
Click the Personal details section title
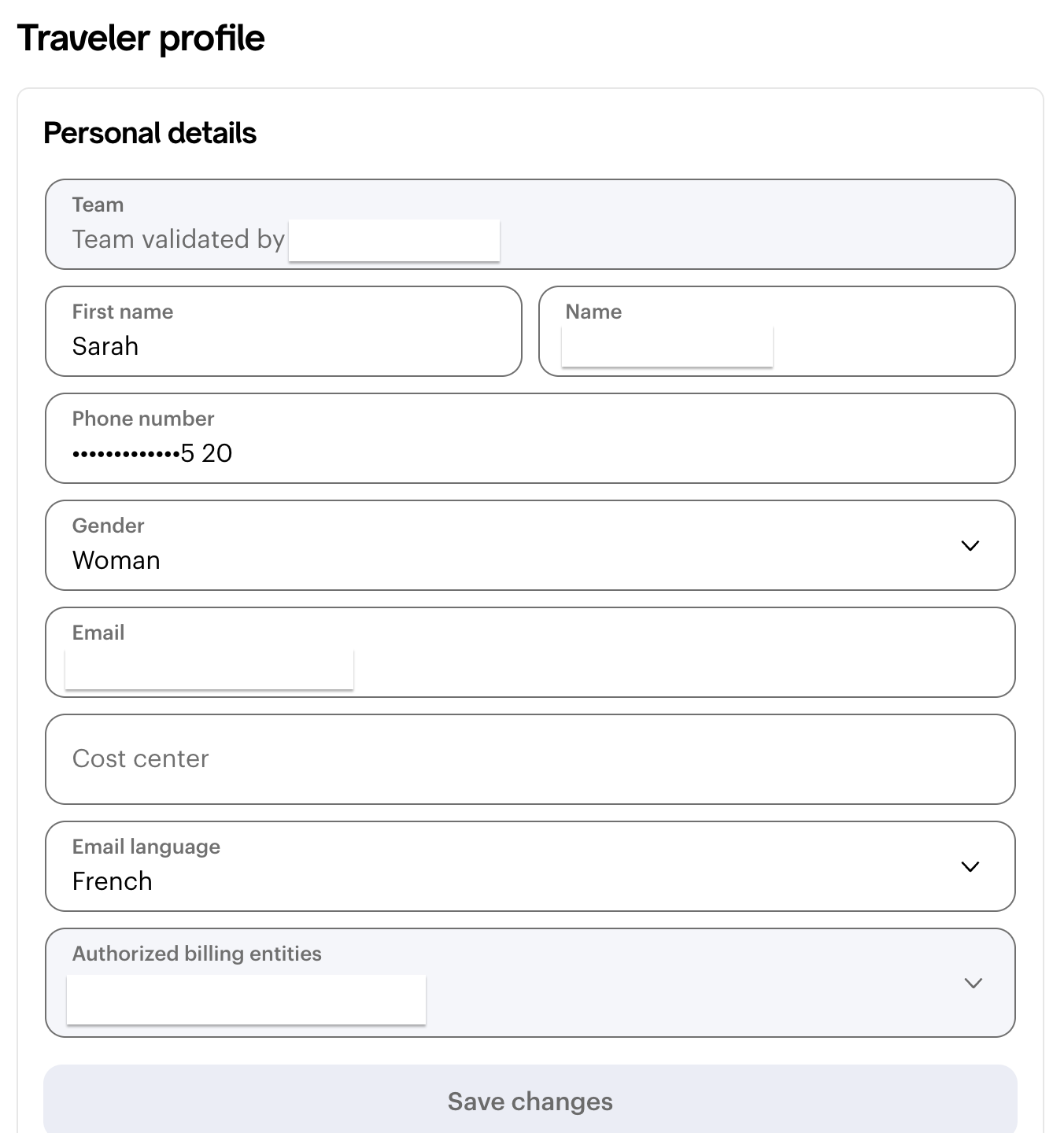pos(150,133)
